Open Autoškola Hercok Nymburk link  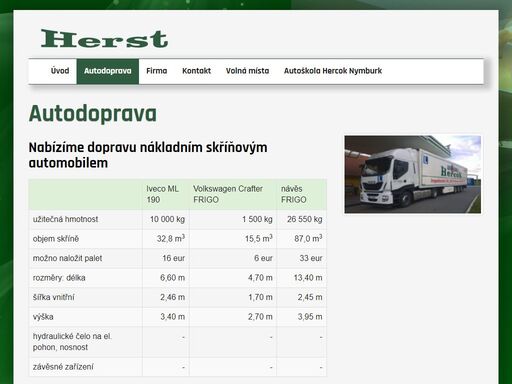(x=333, y=71)
